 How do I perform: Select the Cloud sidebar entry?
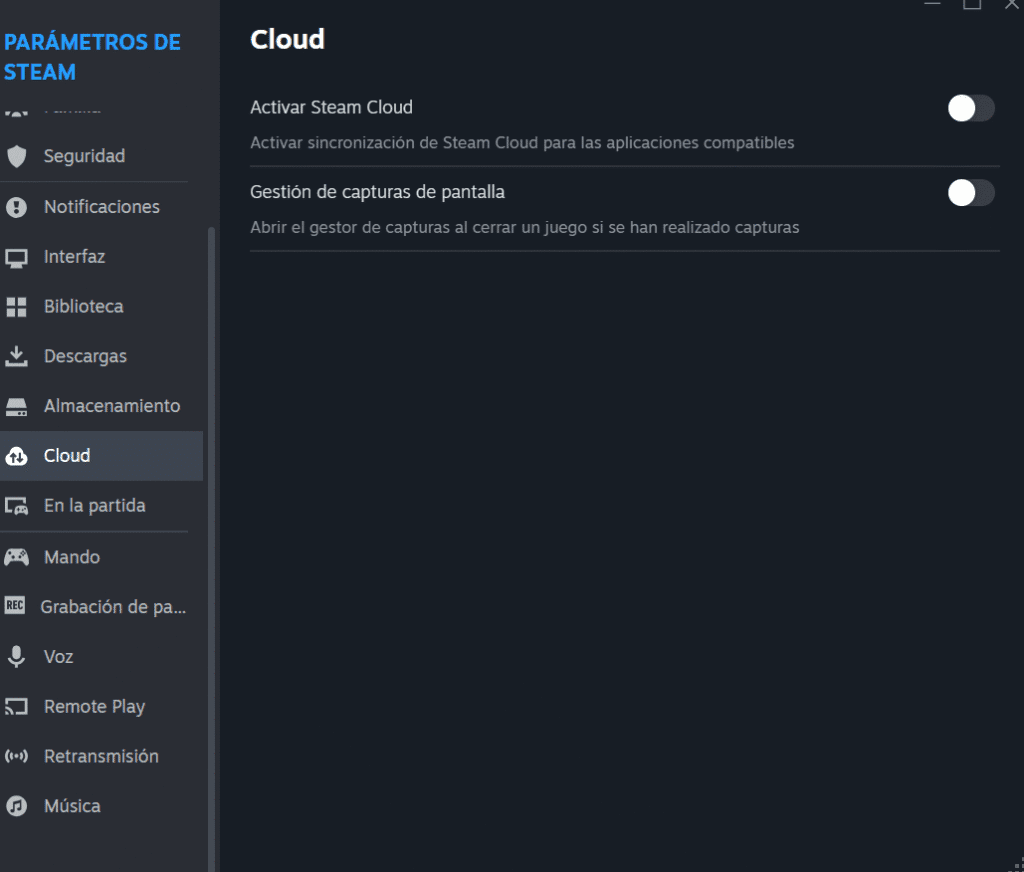[101, 456]
